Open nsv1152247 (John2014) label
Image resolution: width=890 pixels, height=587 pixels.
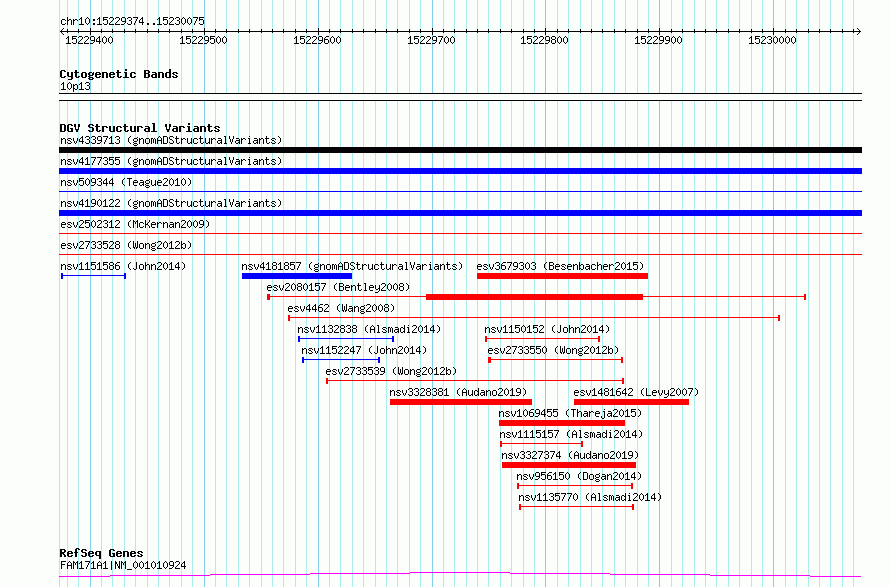pyautogui.click(x=364, y=350)
